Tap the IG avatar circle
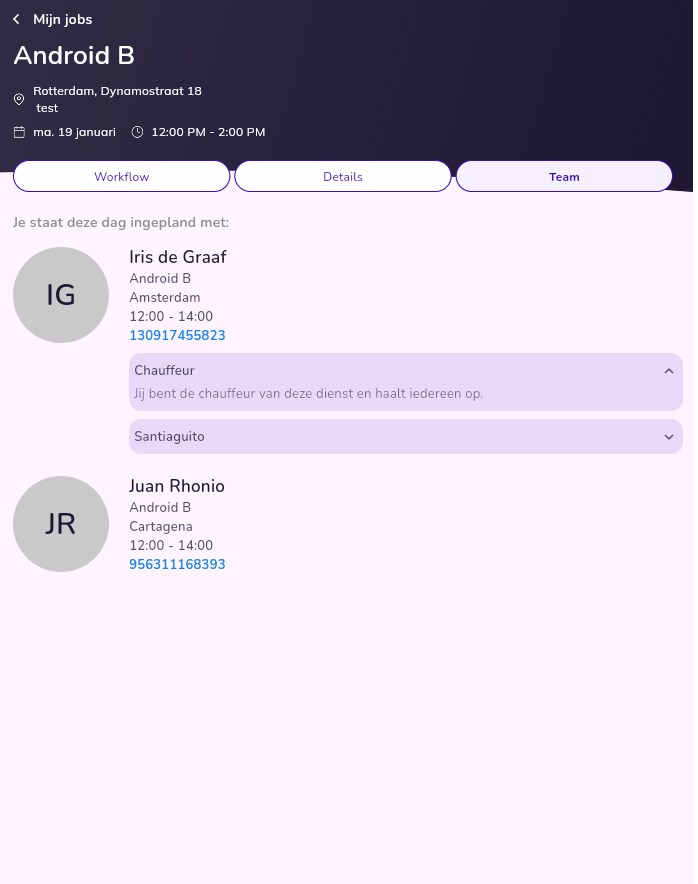Screen dimensions: 698x884 [61, 295]
